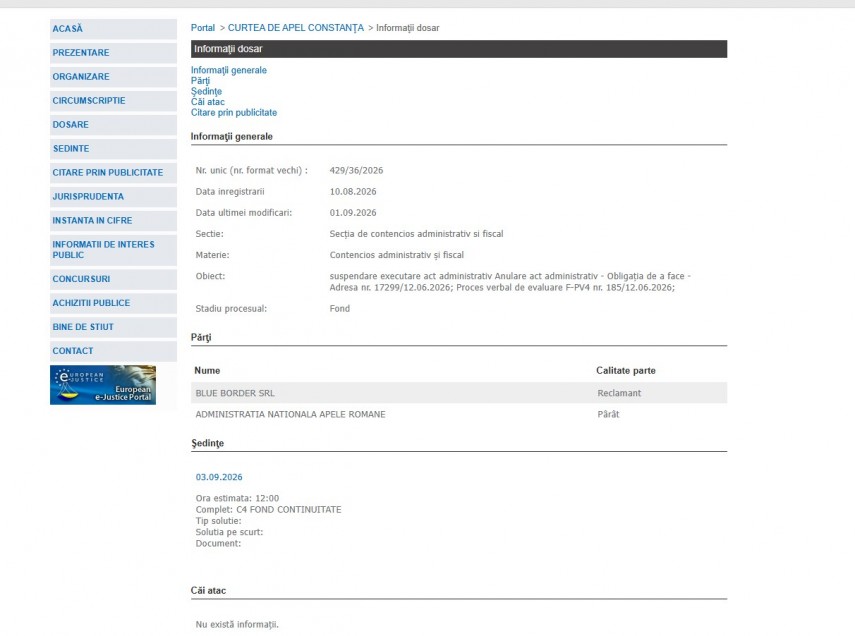
Task: Select ORGANIZARE in the sidebar
Action: click(x=113, y=77)
